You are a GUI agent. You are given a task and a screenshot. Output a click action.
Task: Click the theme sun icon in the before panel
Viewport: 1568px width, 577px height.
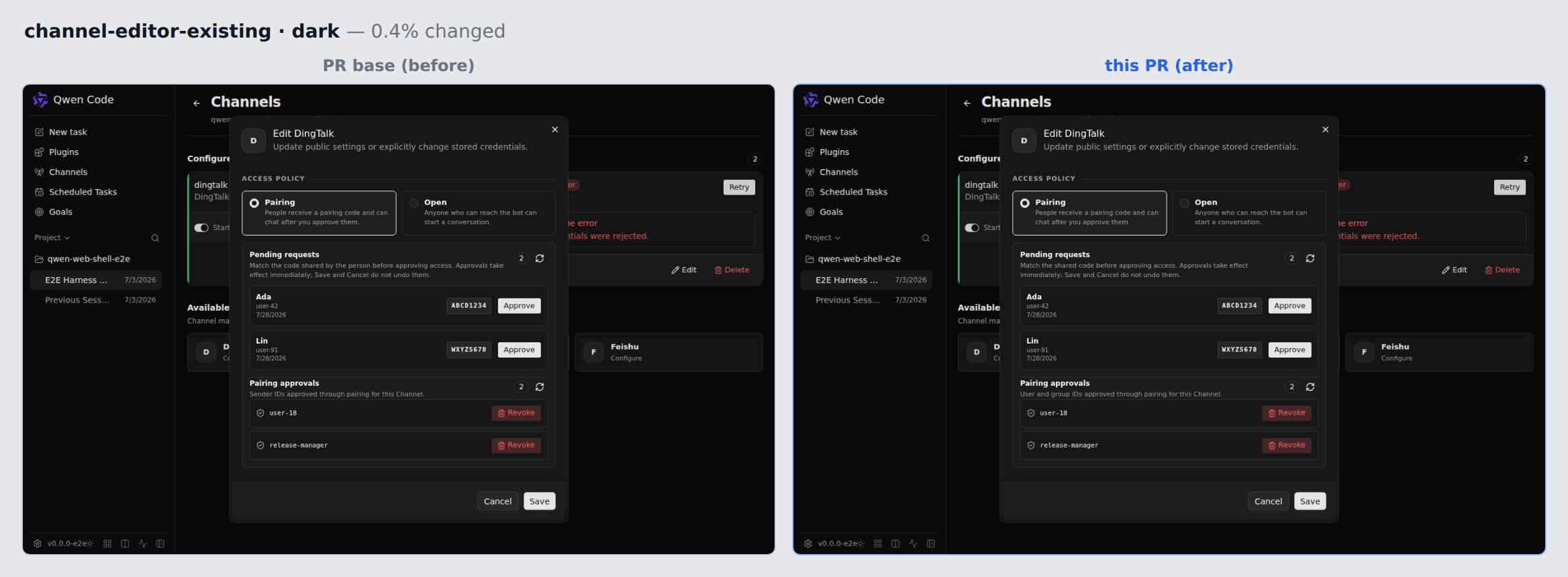tap(90, 543)
